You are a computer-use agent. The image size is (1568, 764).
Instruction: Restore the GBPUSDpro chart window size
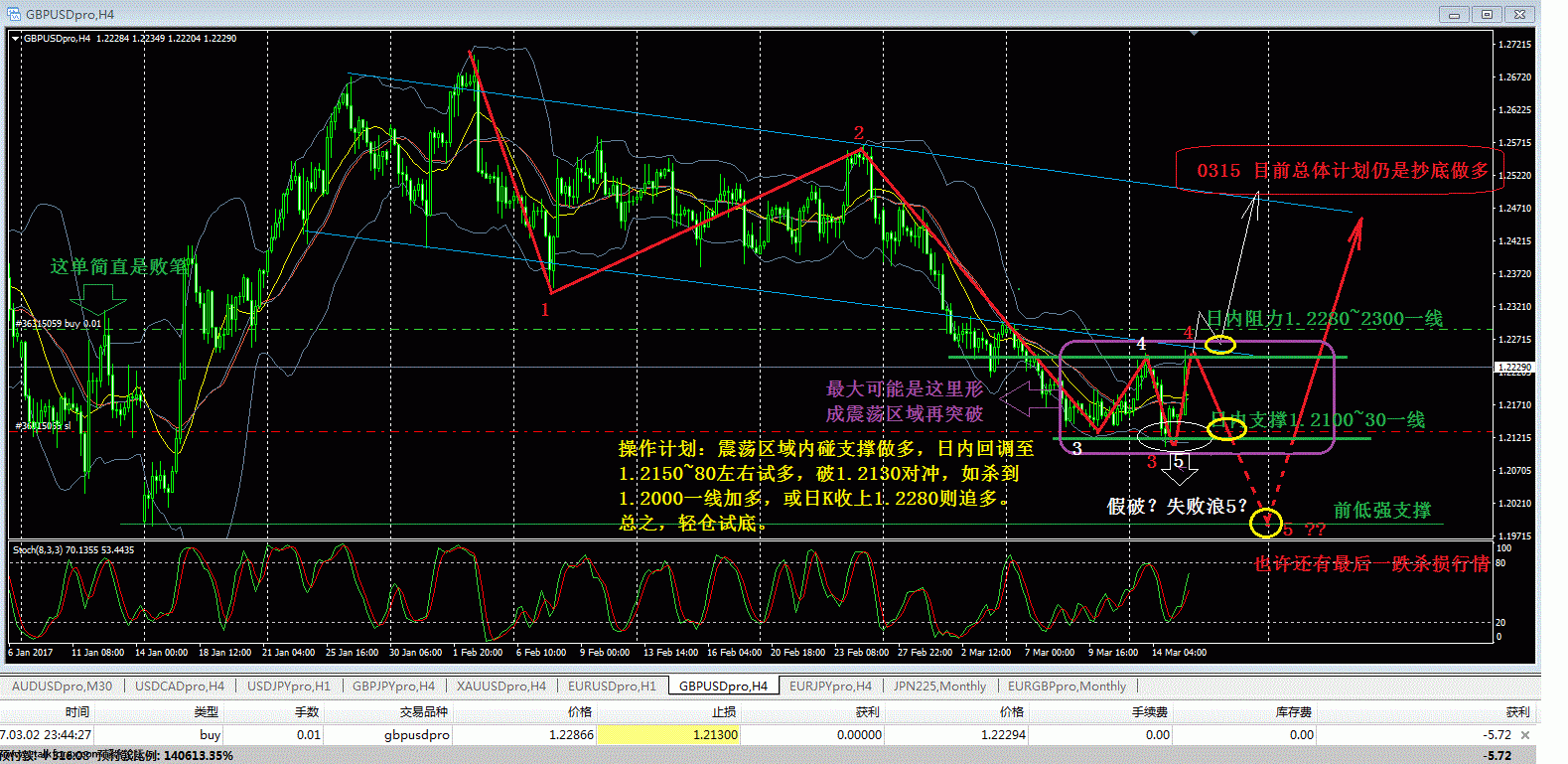click(x=1487, y=14)
